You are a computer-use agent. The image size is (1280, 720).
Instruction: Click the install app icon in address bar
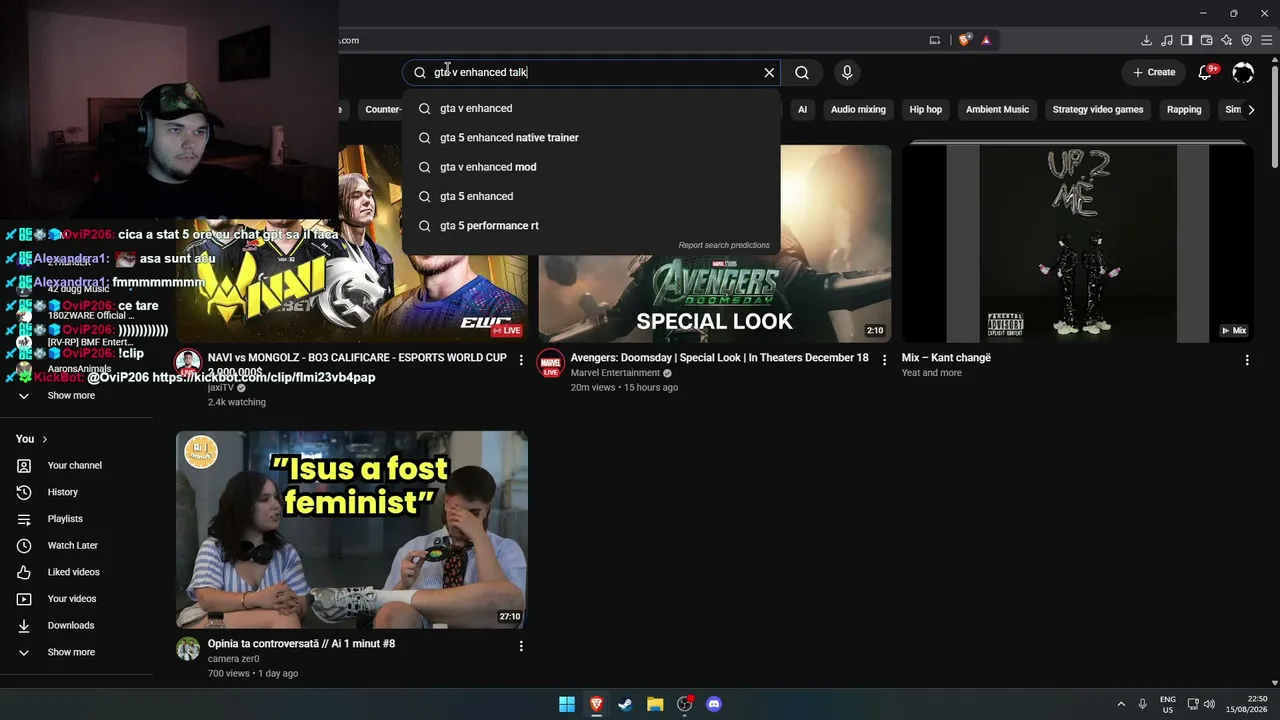[935, 40]
